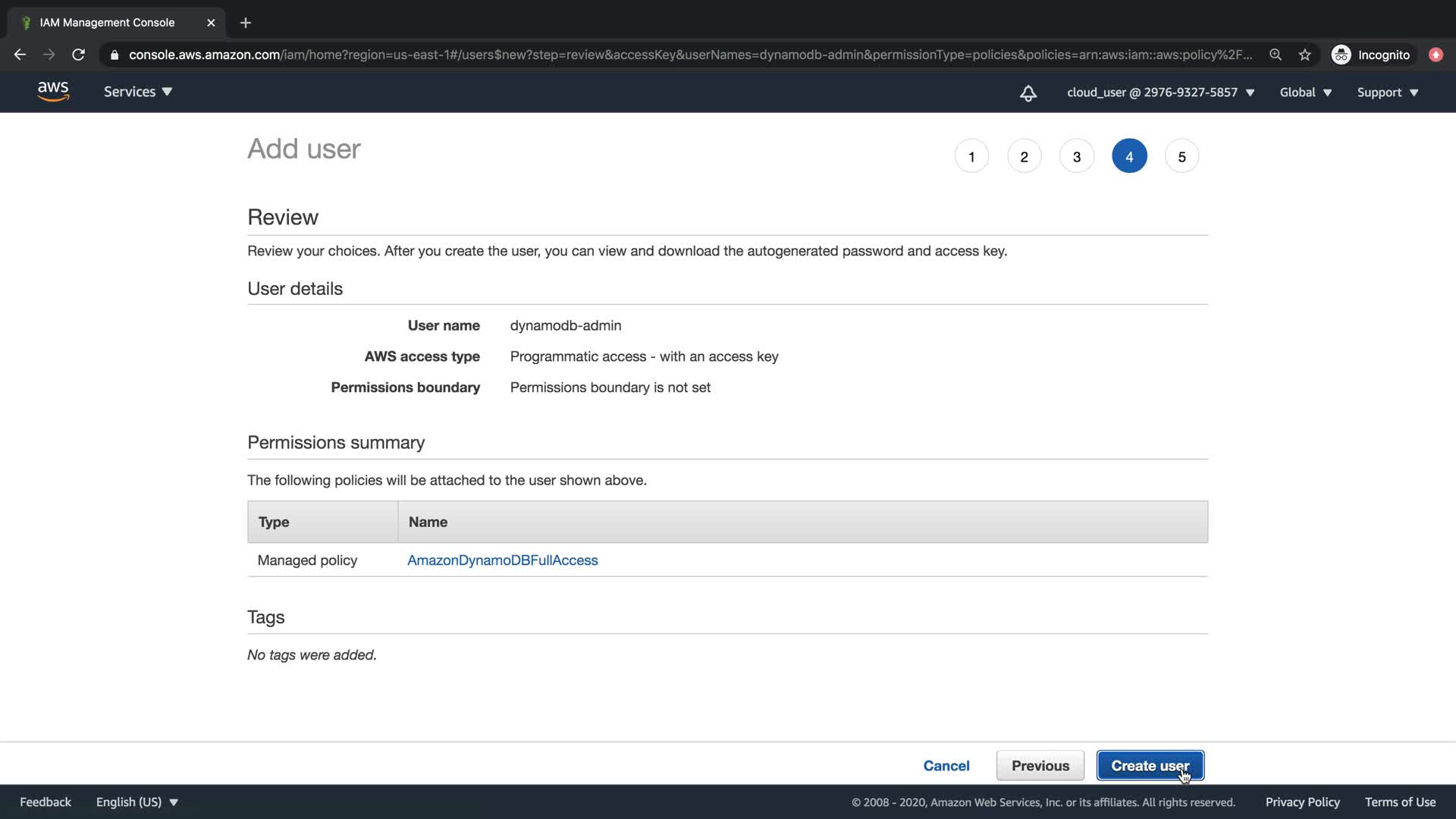1456x819 pixels.
Task: Click the AWS logo home icon
Action: (53, 92)
